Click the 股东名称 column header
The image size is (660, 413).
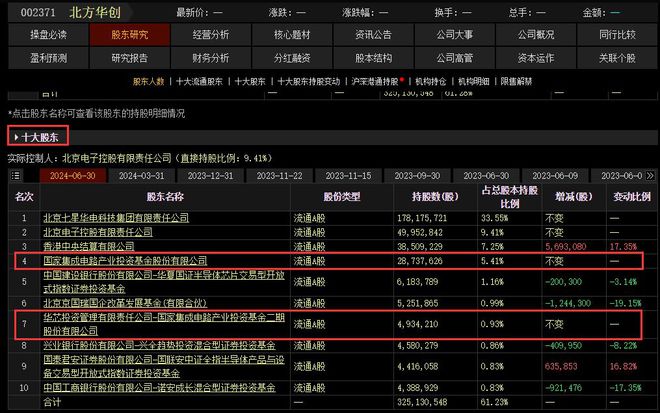165,197
